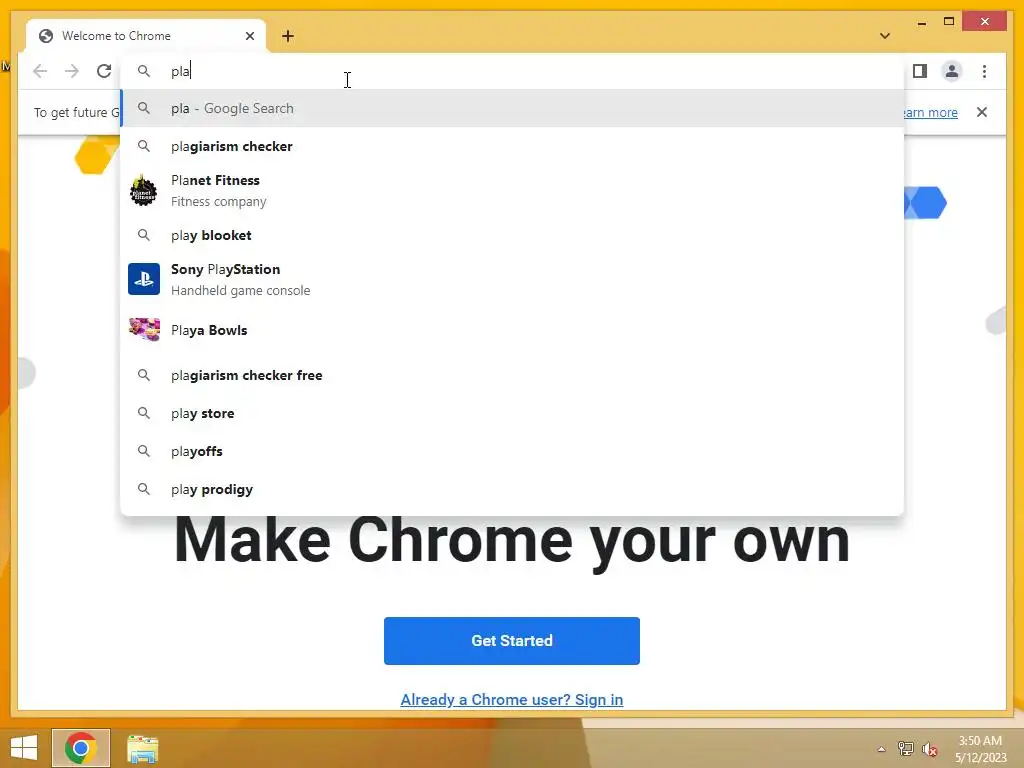Open the Windows Start button
This screenshot has width=1024, height=768.
[x=24, y=748]
